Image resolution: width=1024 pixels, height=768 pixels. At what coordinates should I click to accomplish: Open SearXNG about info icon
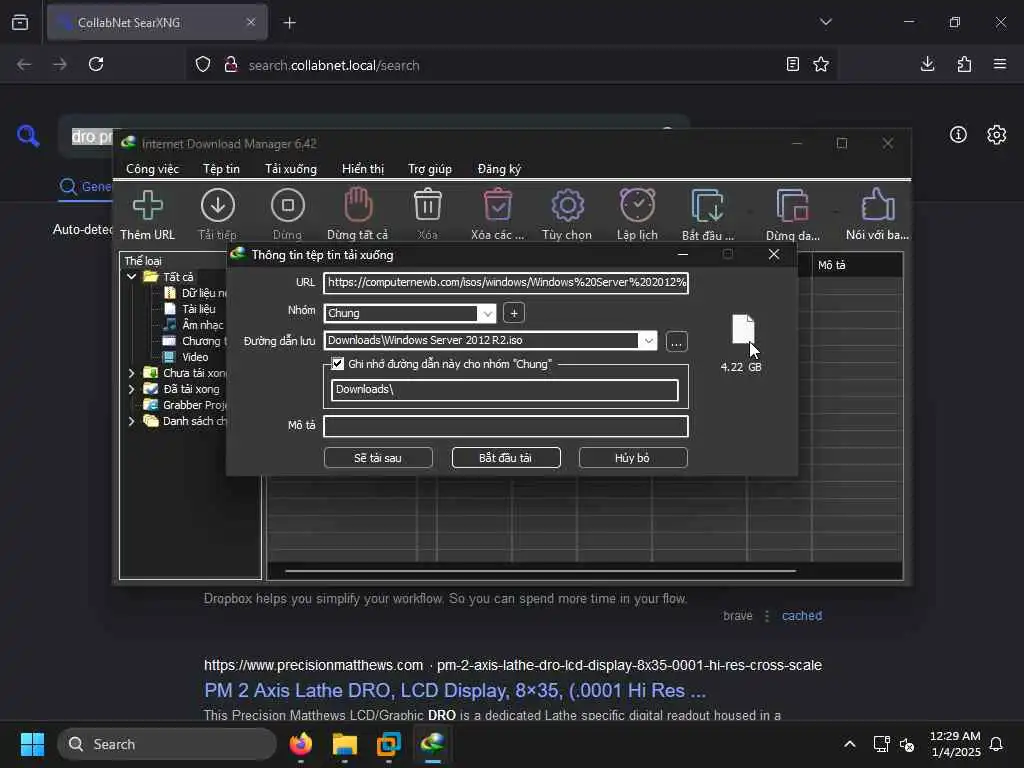coord(958,135)
